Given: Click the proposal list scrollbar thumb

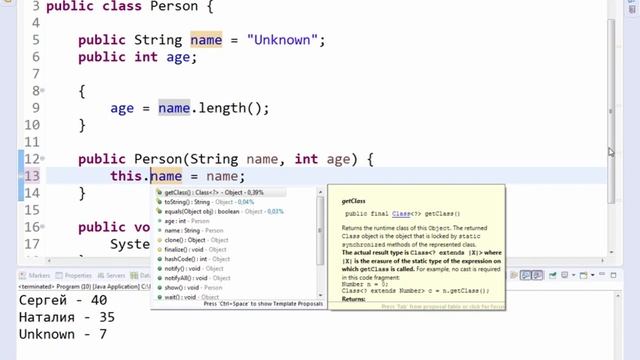Looking at the screenshot, I should 320,231.
